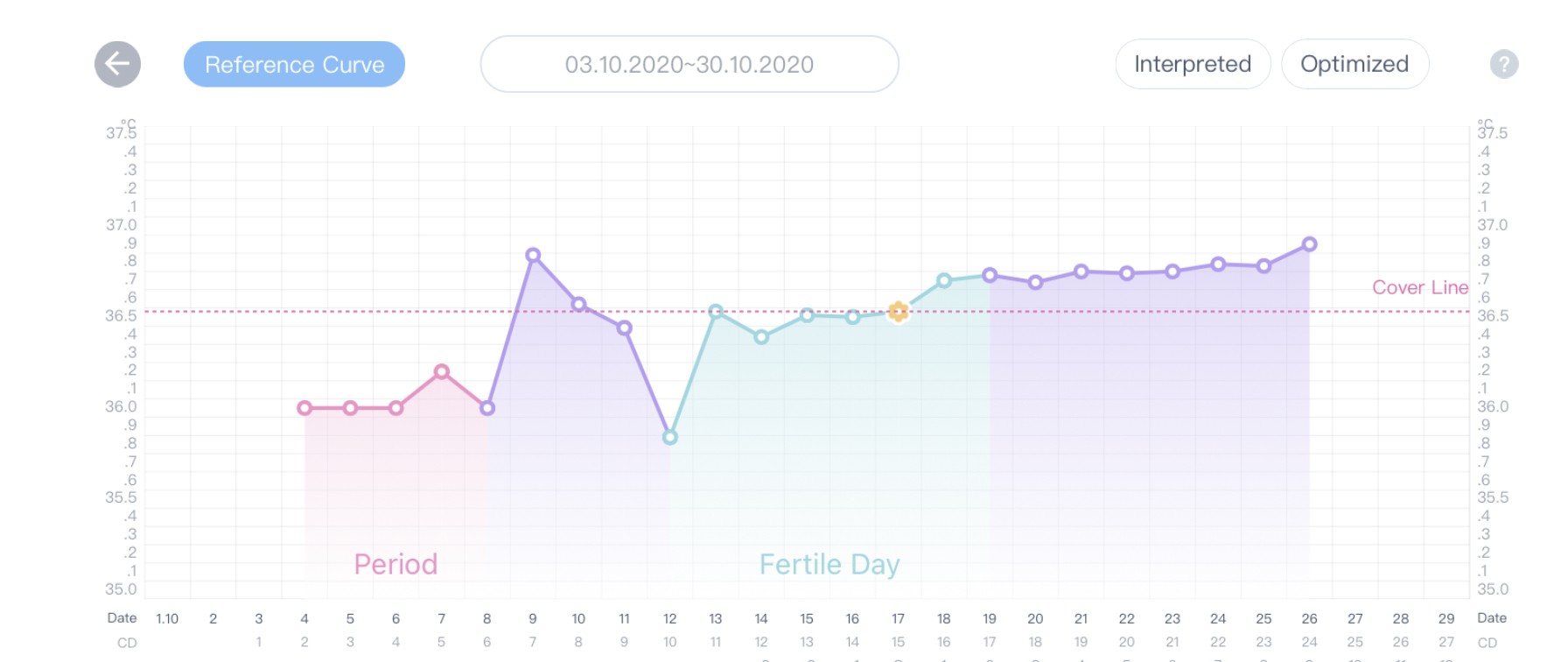The width and height of the screenshot is (1568, 662).
Task: Select the first period point on date 4
Action: pos(304,408)
